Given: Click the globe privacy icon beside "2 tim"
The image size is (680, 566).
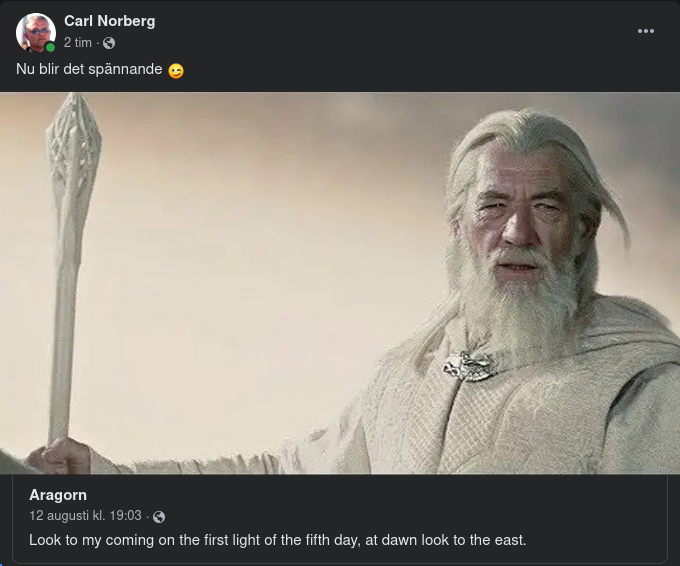Looking at the screenshot, I should click(109, 43).
